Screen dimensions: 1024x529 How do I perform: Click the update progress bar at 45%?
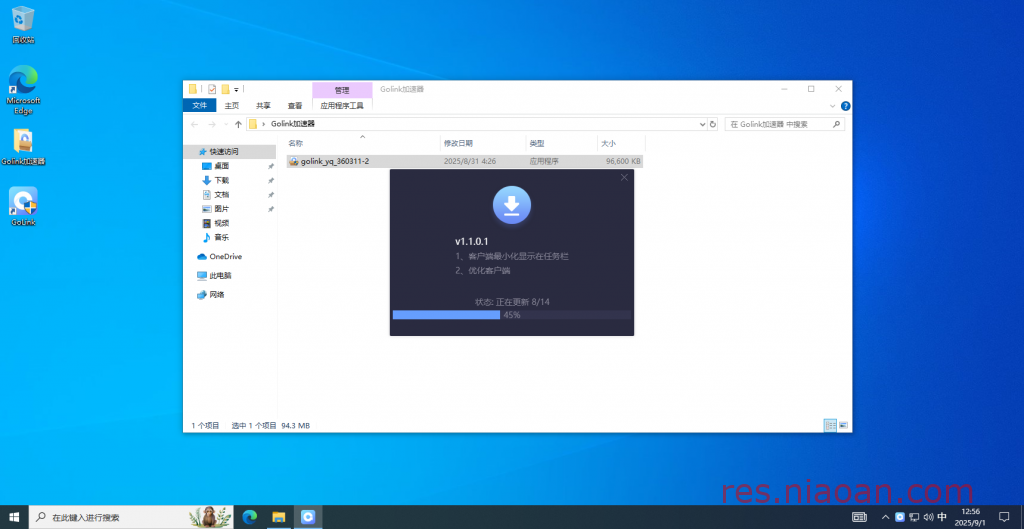pos(511,315)
